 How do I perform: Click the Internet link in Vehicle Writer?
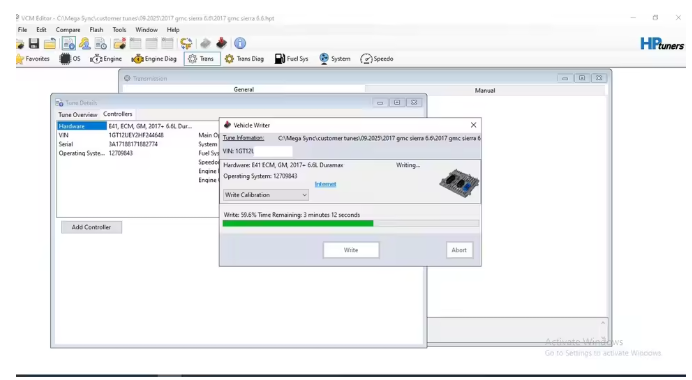tap(325, 184)
